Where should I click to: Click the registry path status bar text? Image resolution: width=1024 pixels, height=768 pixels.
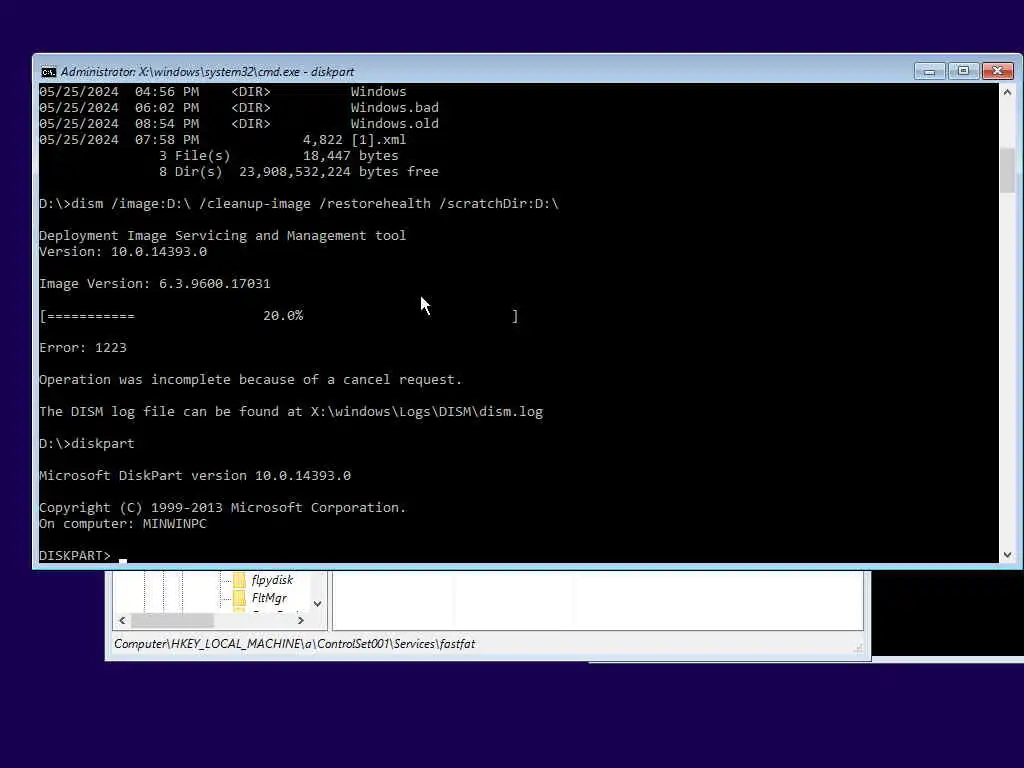pyautogui.click(x=295, y=644)
